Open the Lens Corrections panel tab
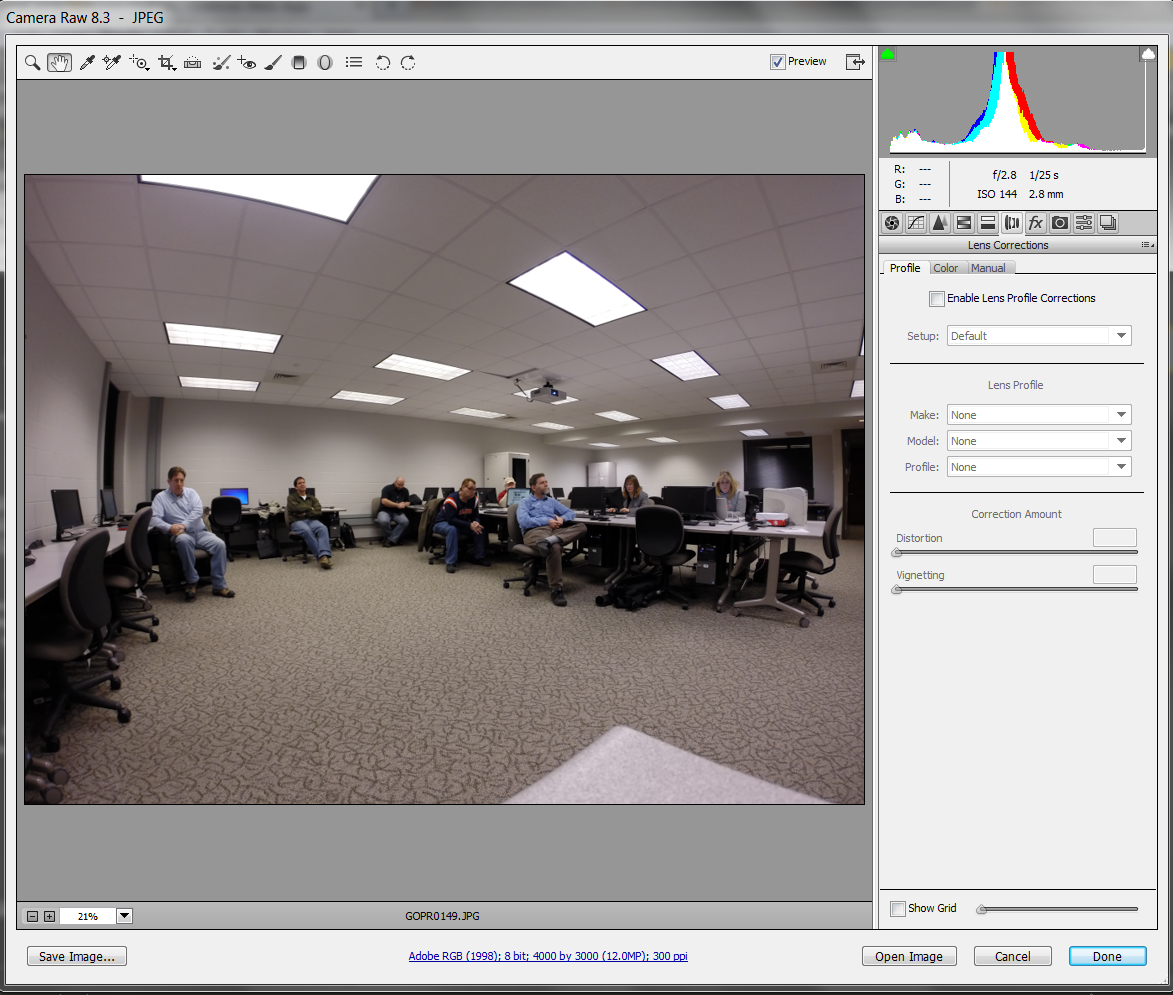1173x995 pixels. 1012,223
